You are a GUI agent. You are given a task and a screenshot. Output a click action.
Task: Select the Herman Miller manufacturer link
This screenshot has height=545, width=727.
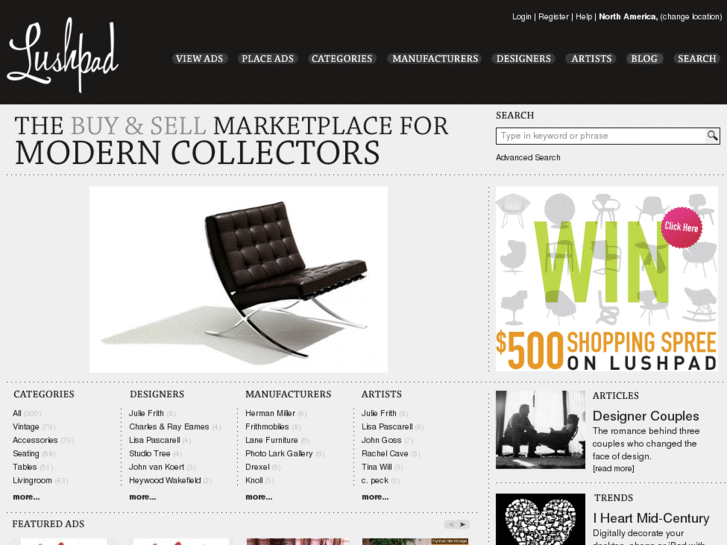click(x=270, y=413)
